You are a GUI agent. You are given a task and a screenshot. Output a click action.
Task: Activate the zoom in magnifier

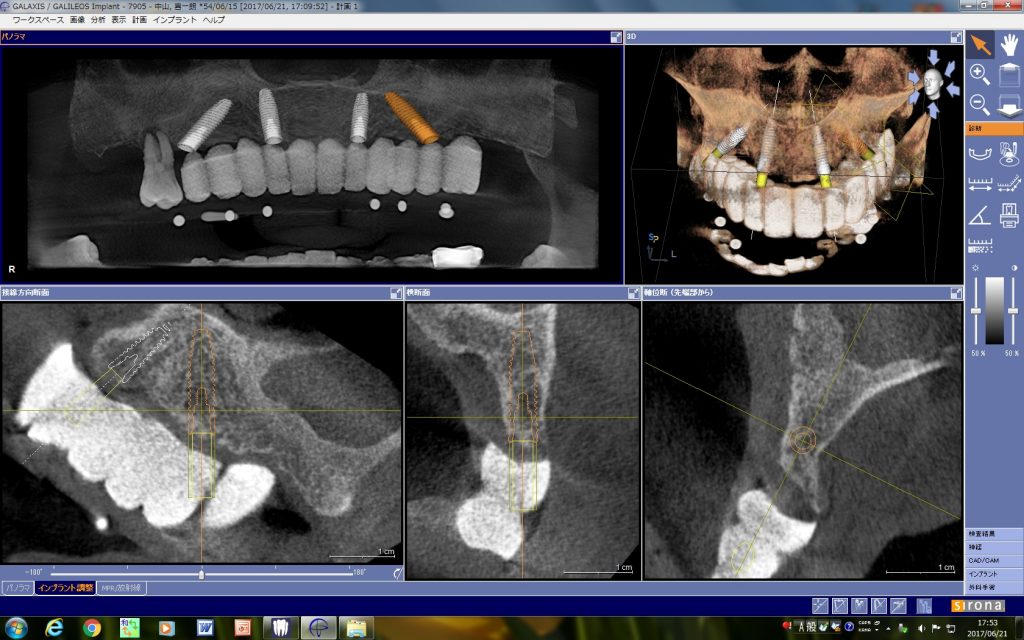click(979, 74)
